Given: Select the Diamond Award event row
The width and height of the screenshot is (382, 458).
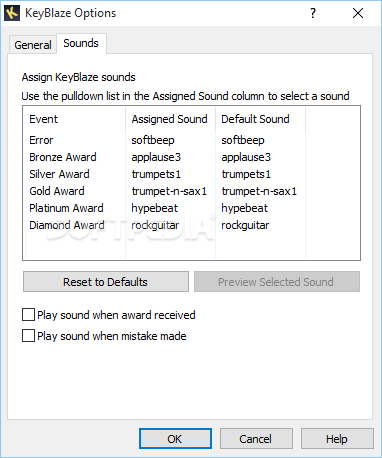Looking at the screenshot, I should pos(67,225).
